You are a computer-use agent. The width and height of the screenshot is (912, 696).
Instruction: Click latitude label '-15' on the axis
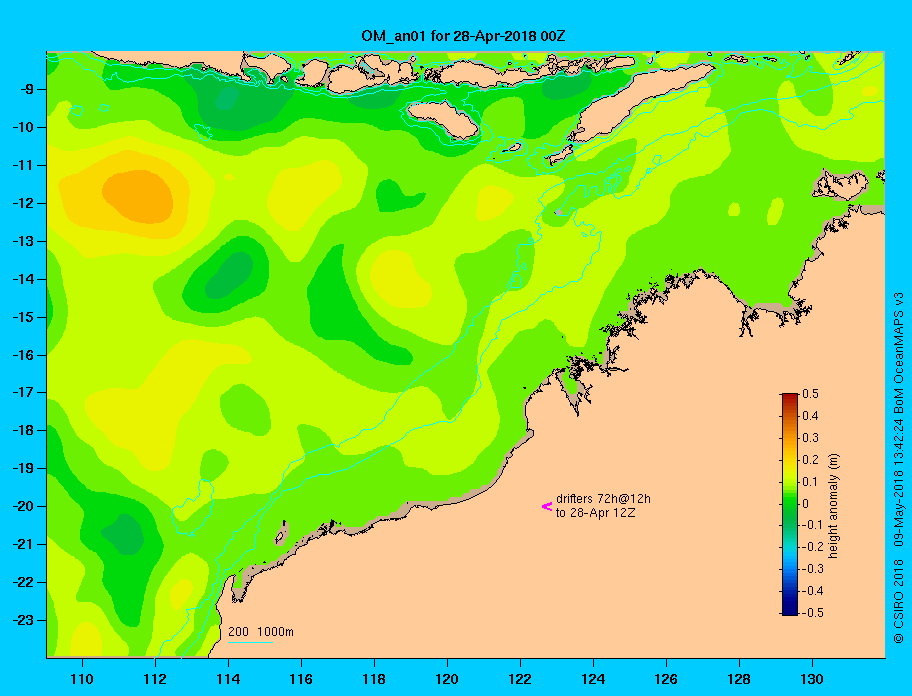click(x=22, y=317)
